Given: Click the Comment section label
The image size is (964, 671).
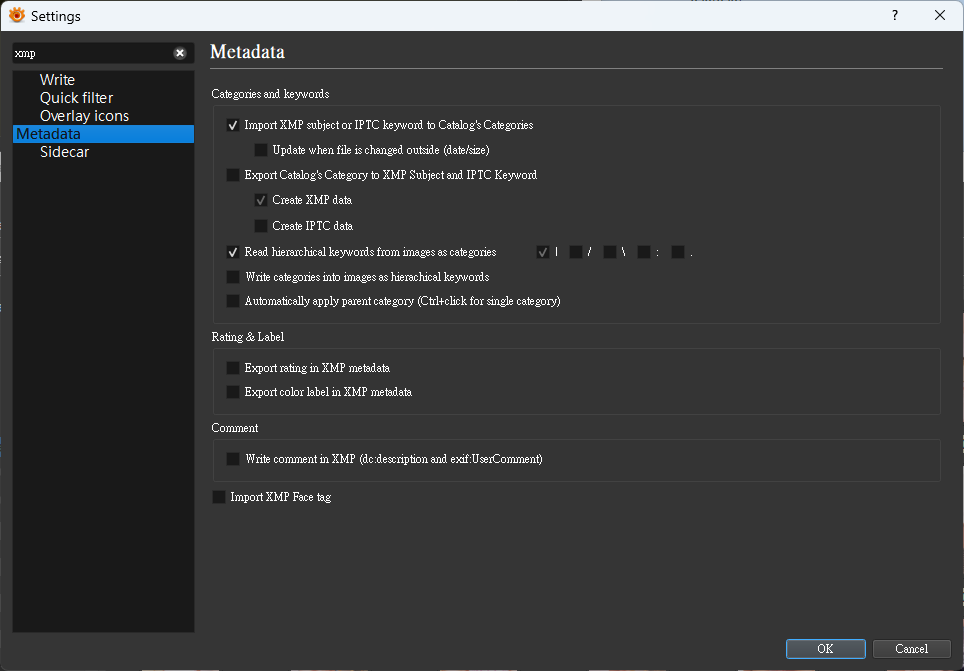Looking at the screenshot, I should pyautogui.click(x=235, y=428).
